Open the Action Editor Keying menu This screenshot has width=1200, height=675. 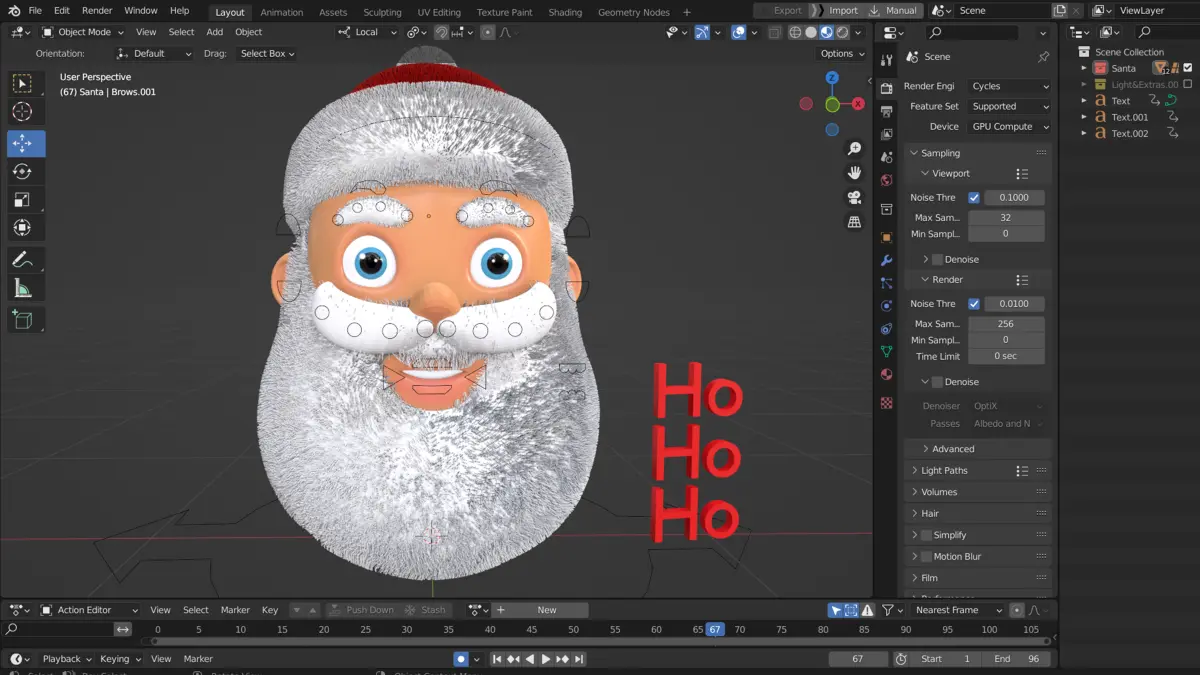point(119,659)
